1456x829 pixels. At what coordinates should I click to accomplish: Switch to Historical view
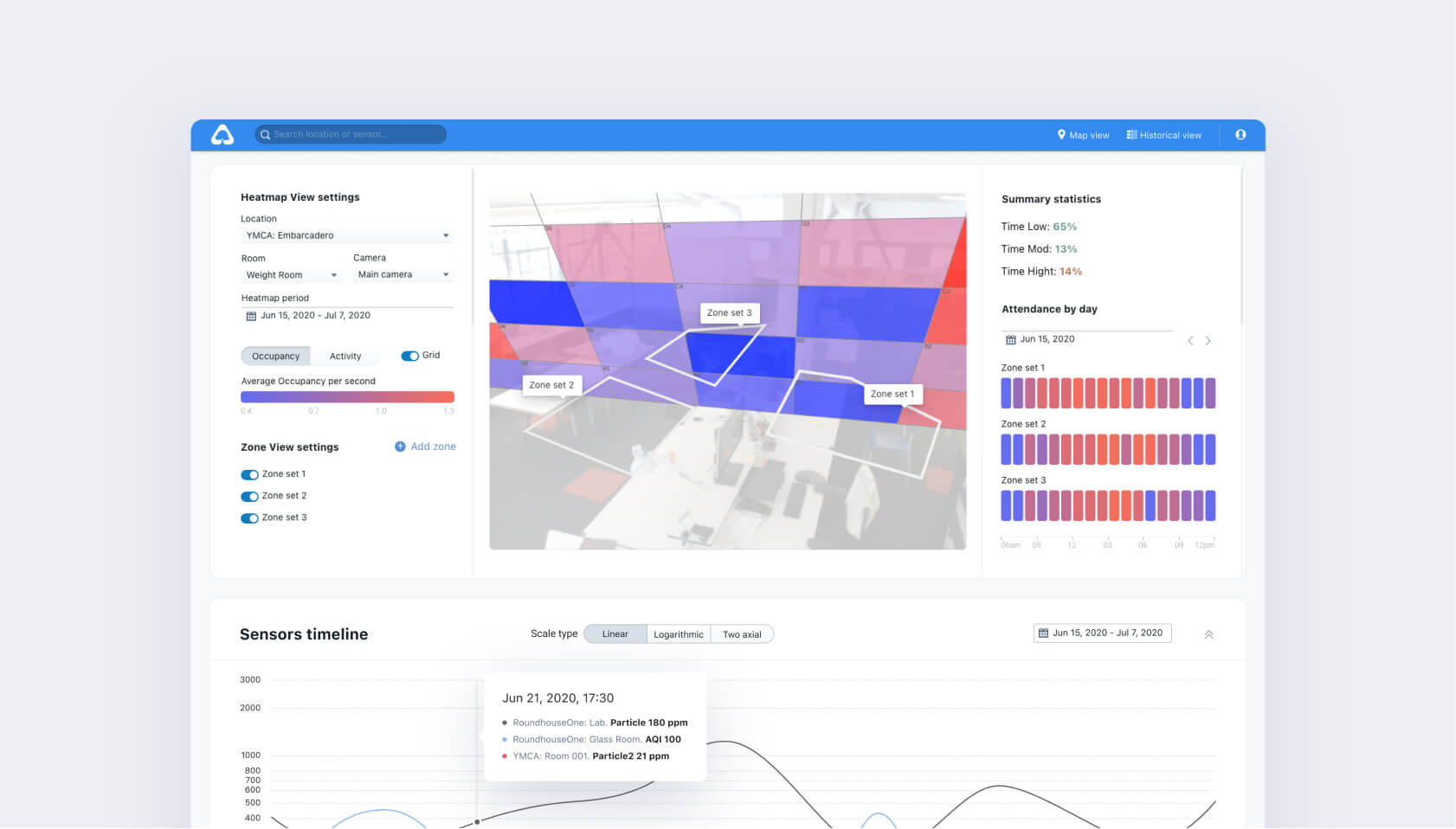pos(1164,135)
